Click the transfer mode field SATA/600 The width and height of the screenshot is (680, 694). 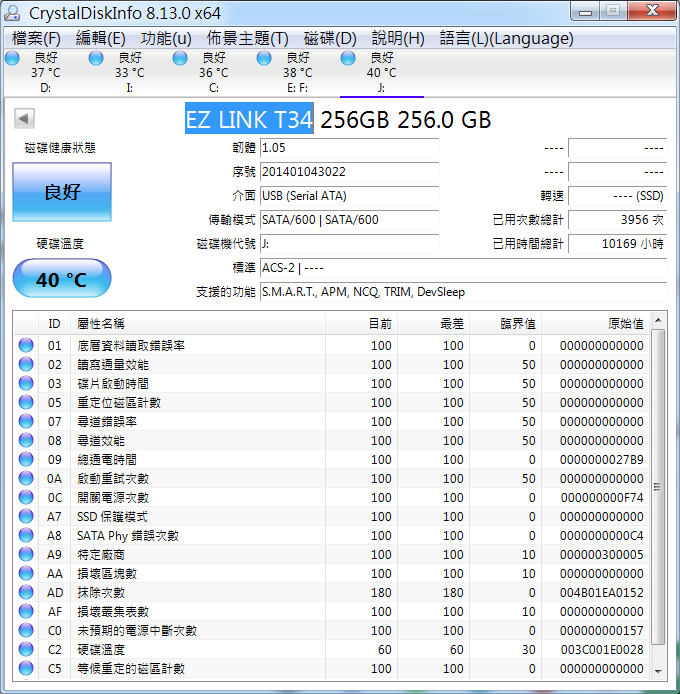click(x=349, y=220)
